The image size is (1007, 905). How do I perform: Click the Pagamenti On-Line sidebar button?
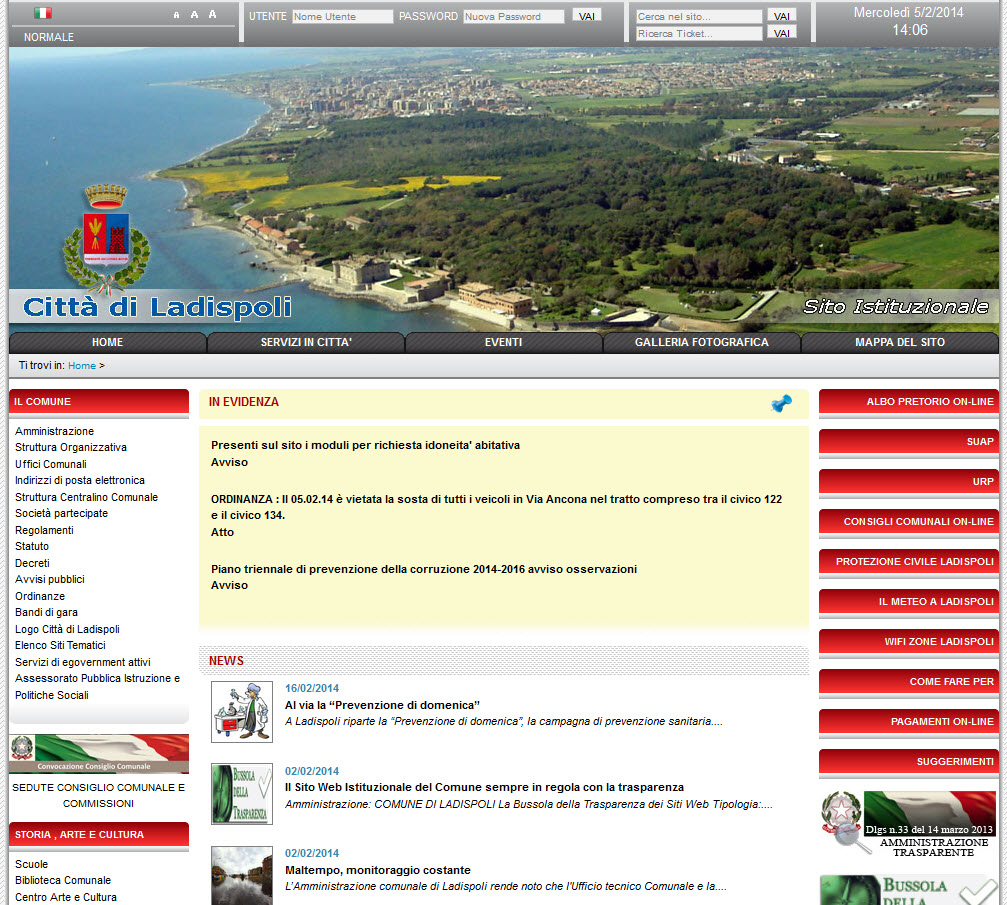point(908,722)
